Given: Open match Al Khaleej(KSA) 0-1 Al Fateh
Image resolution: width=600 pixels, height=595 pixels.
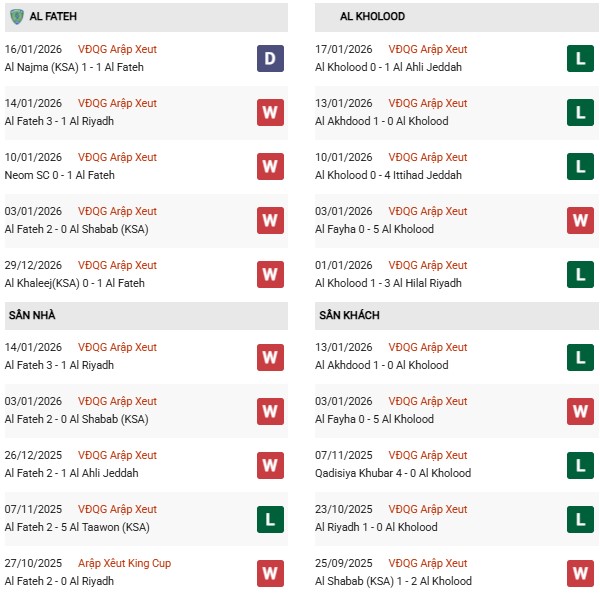Looking at the screenshot, I should tap(74, 283).
